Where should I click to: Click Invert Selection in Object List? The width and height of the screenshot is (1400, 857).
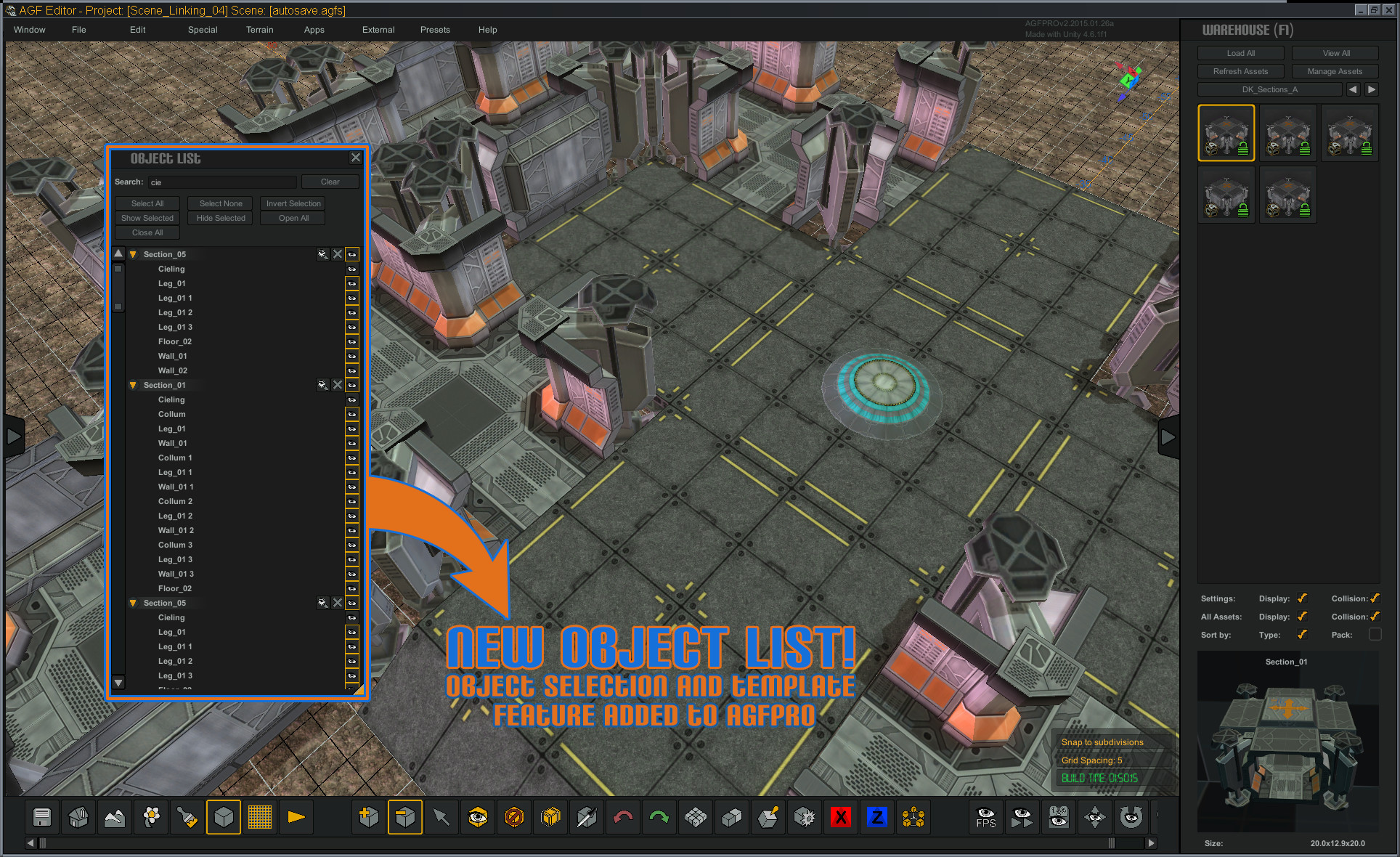pyautogui.click(x=293, y=203)
